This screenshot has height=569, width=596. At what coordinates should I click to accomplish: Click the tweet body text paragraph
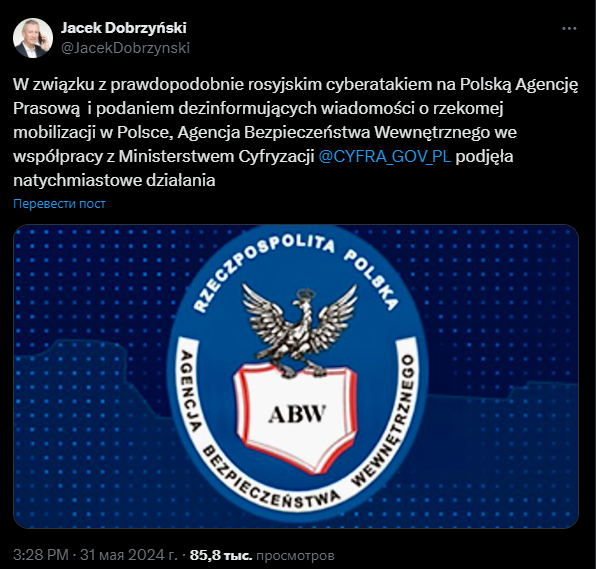point(296,132)
